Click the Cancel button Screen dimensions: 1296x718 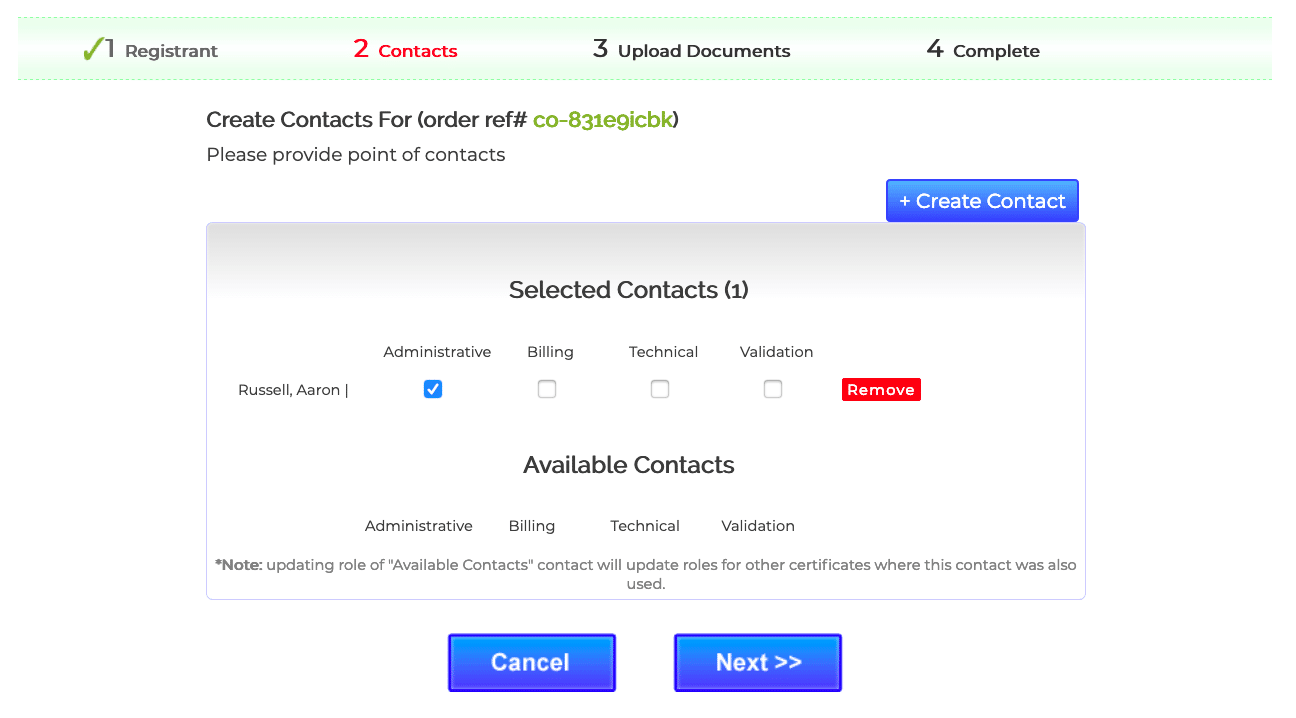coord(531,662)
